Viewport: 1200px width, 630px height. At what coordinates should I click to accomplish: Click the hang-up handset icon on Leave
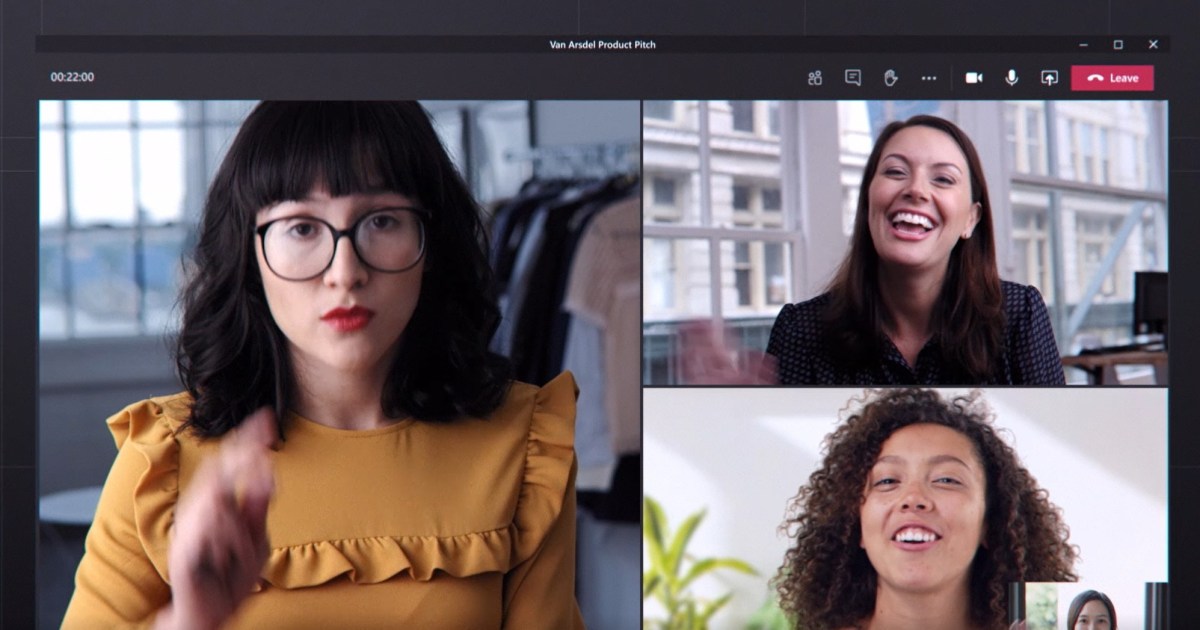[1094, 78]
